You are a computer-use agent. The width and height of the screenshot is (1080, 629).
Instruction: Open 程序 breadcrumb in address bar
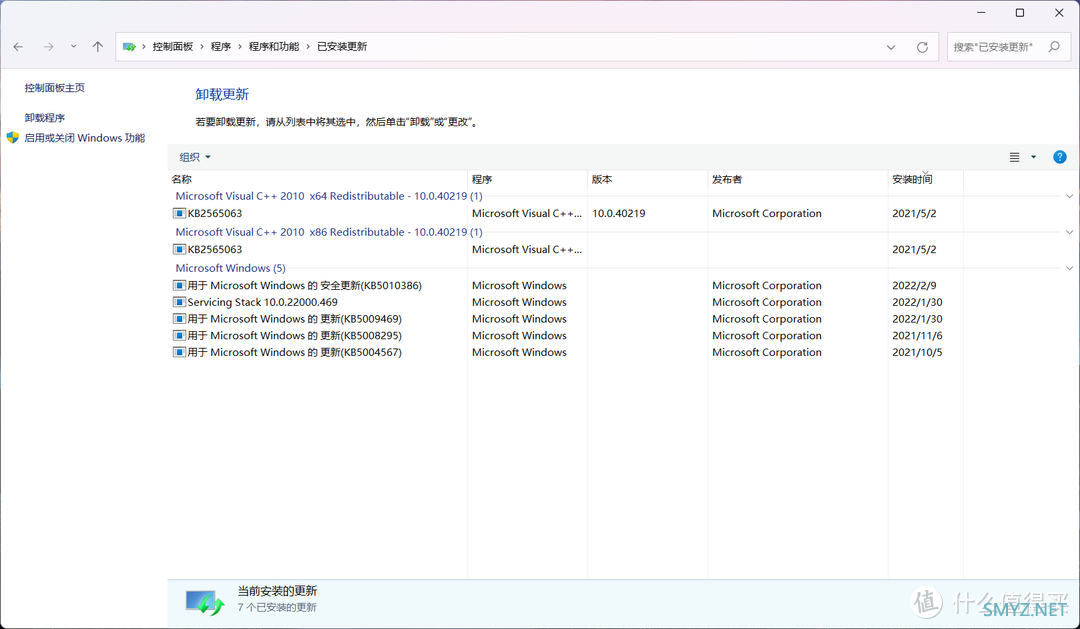click(x=221, y=47)
